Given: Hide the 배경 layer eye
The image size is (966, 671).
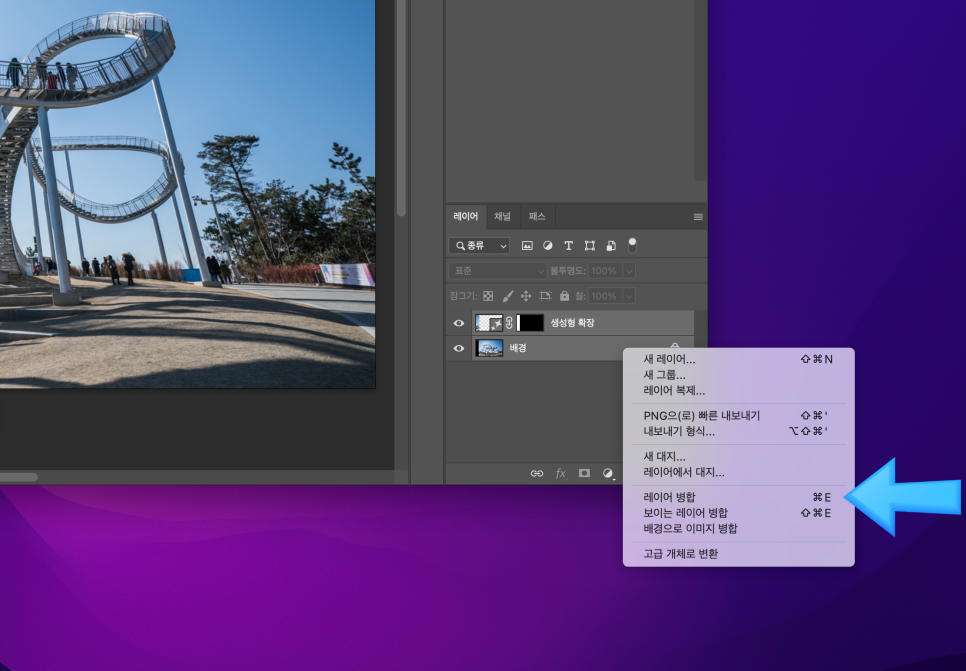Looking at the screenshot, I should coord(458,348).
